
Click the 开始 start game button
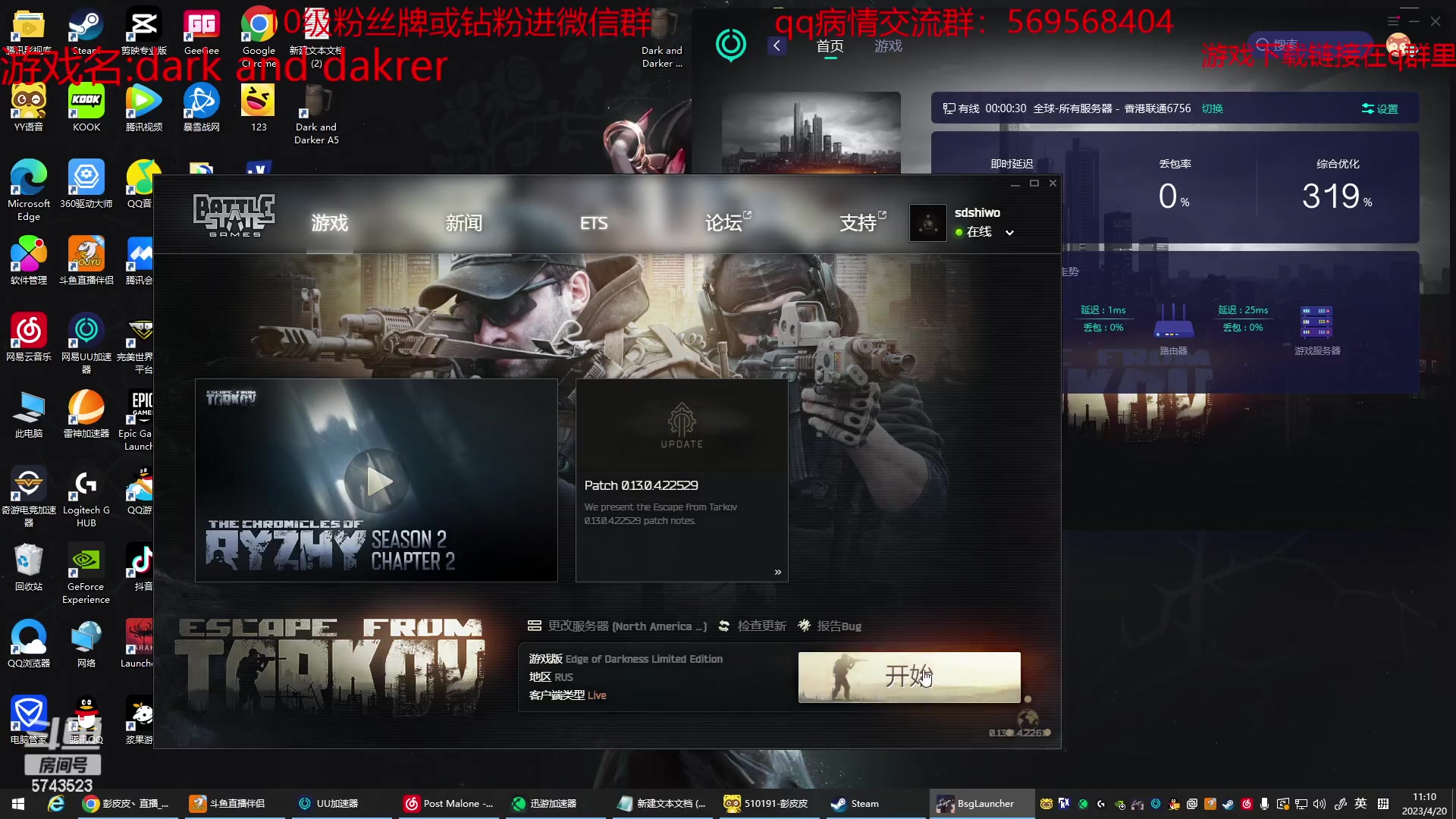point(909,677)
